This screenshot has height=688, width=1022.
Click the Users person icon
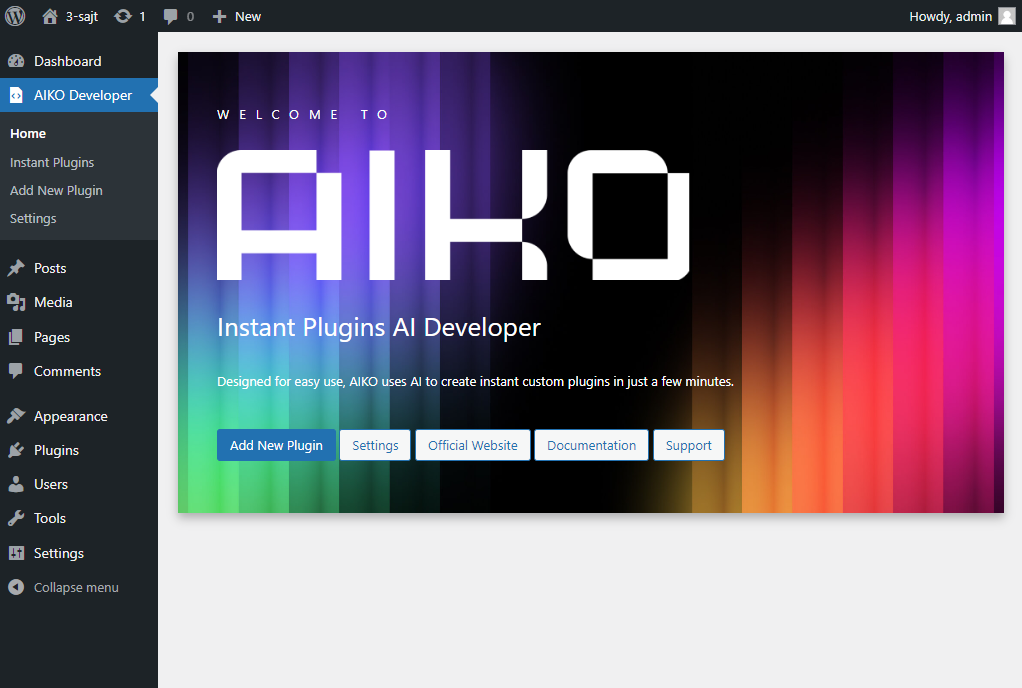16,484
